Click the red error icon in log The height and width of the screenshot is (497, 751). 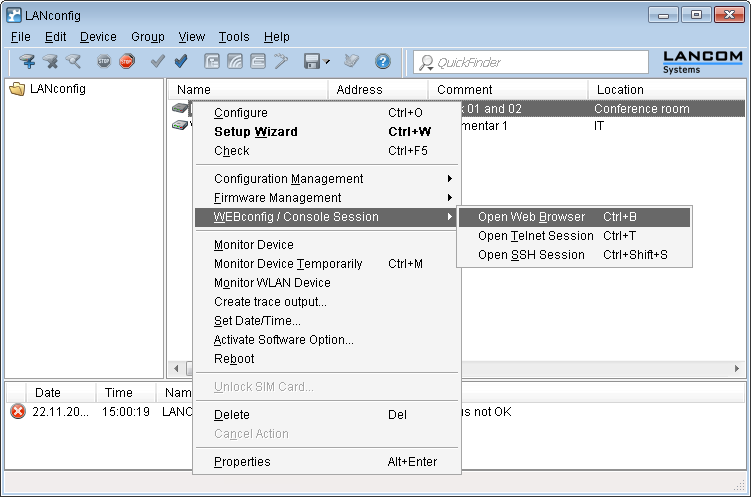[17, 412]
